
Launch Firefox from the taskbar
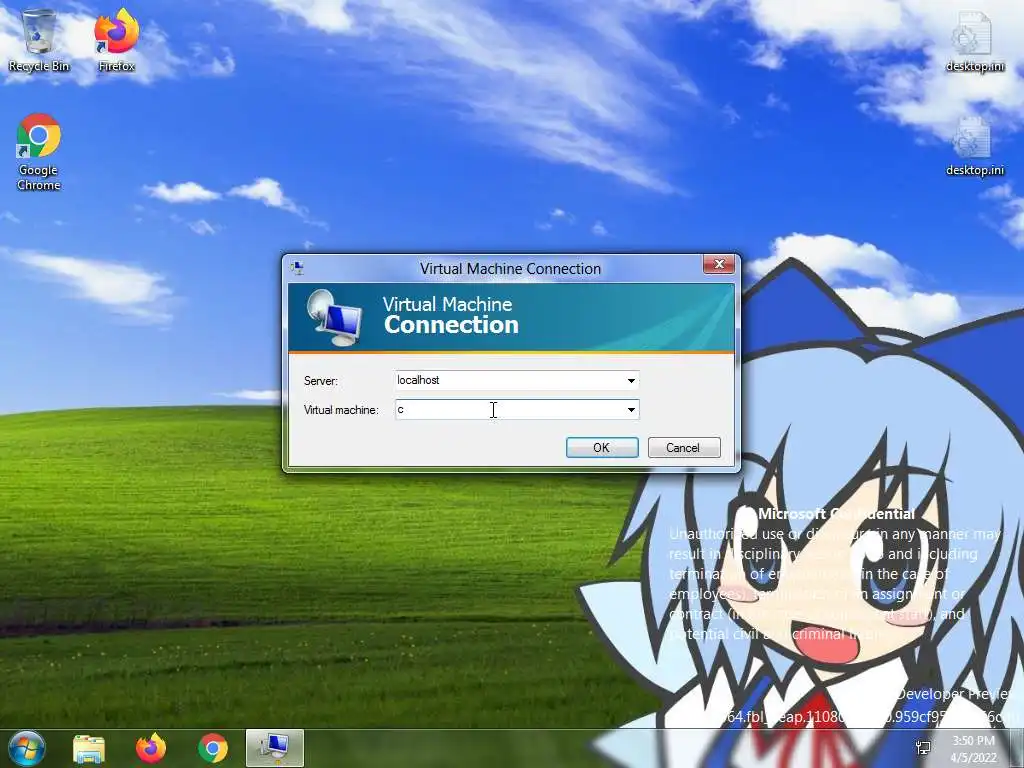coord(151,748)
